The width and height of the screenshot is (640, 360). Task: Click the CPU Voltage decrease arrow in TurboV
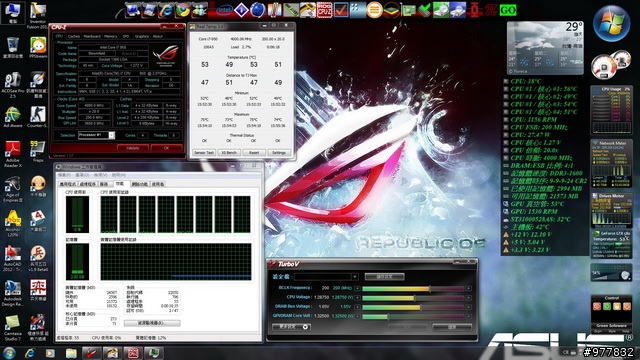coord(358,298)
